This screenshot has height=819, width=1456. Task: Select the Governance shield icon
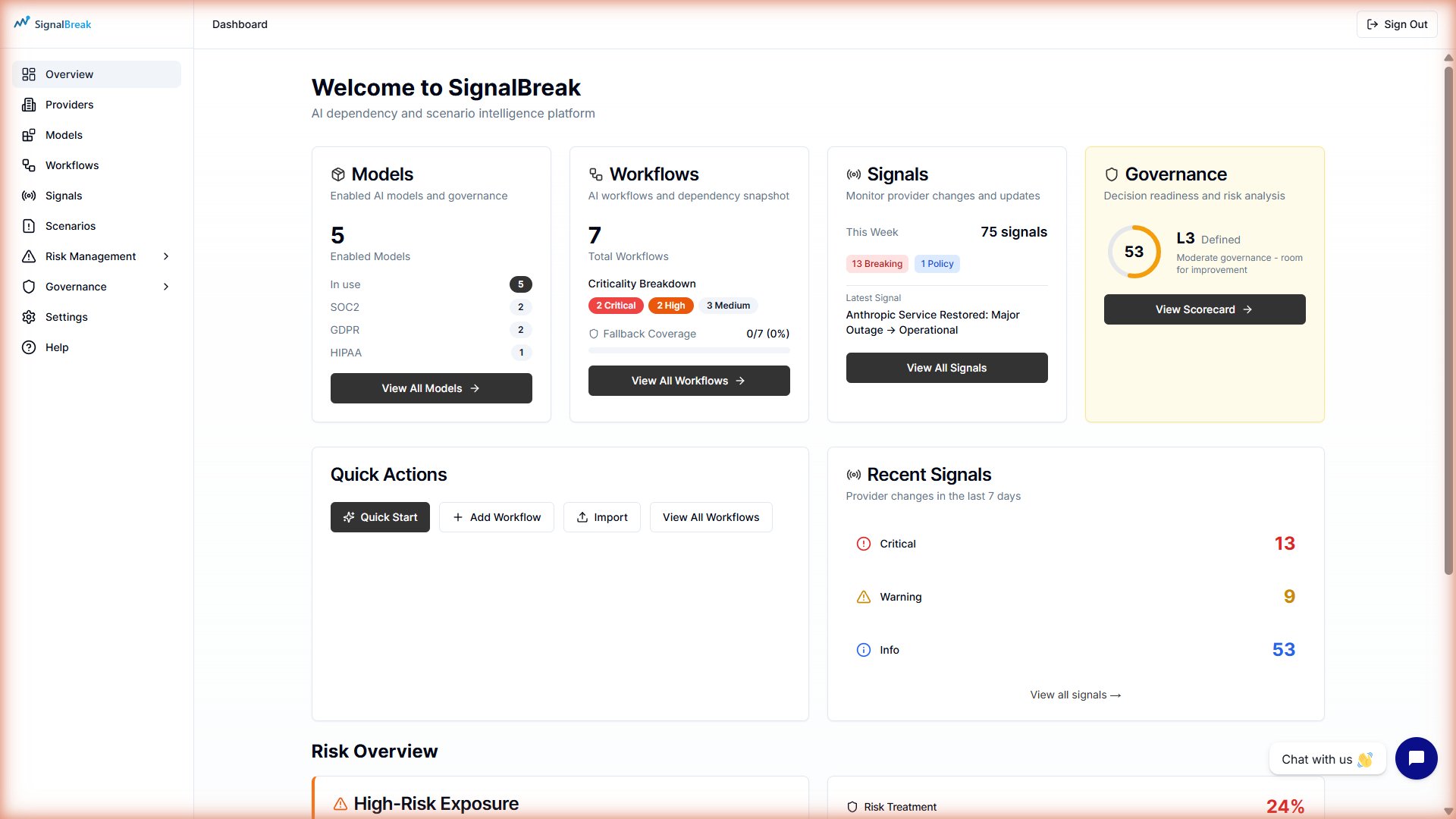pyautogui.click(x=29, y=287)
